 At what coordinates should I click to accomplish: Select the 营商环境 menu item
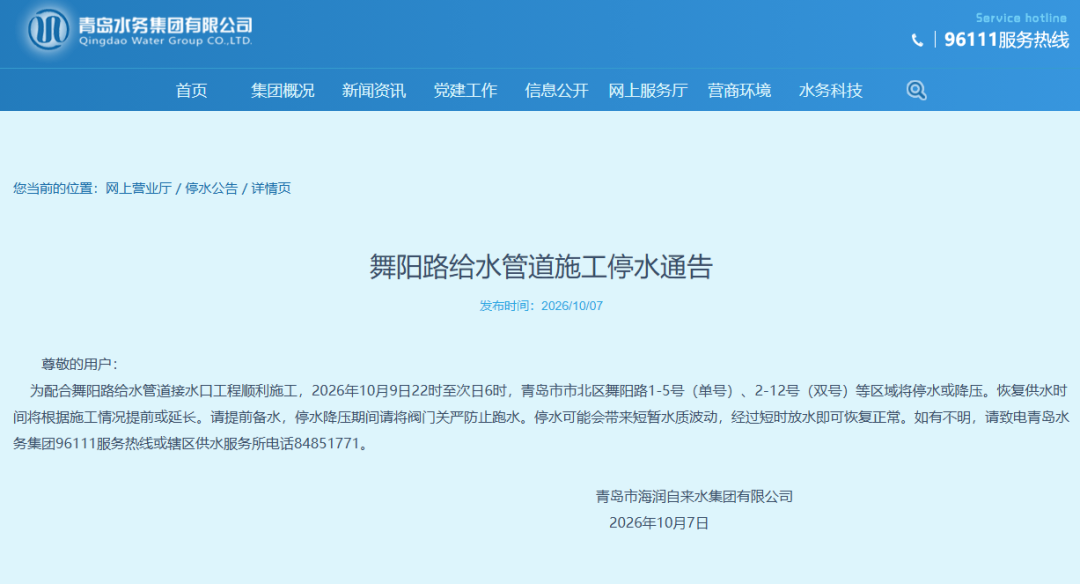click(739, 90)
